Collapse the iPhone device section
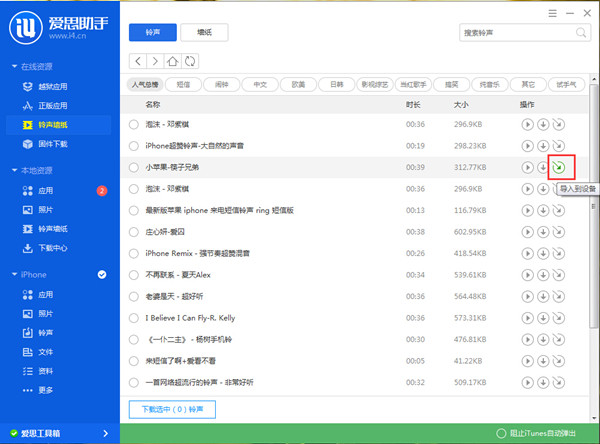600x444 pixels. (13, 274)
